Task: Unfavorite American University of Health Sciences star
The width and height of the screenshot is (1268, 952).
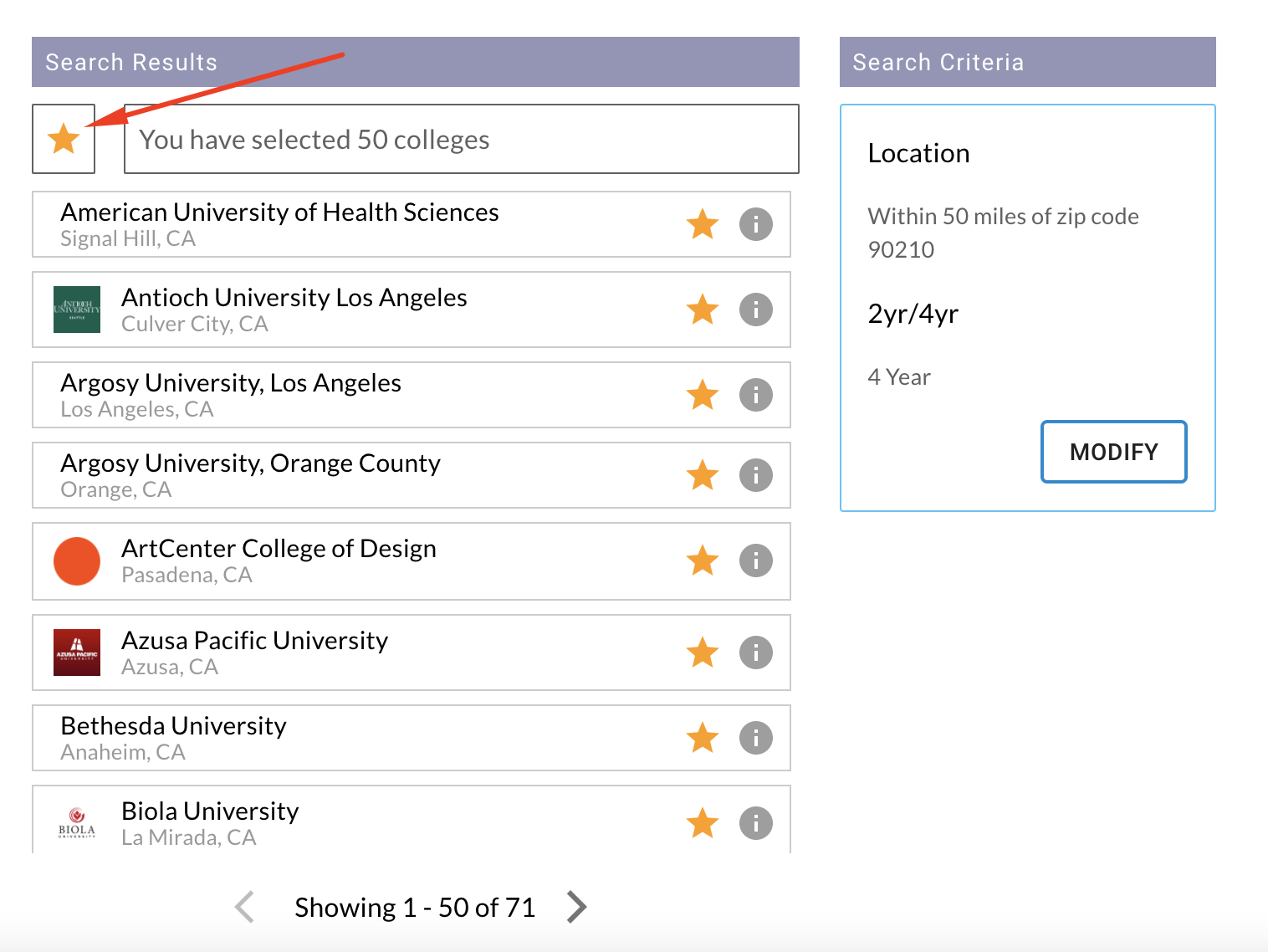Action: 703,224
